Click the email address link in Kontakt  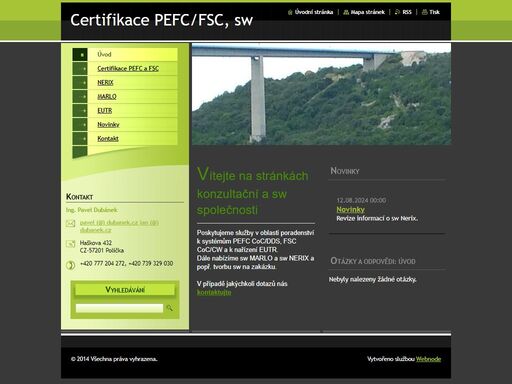119,226
